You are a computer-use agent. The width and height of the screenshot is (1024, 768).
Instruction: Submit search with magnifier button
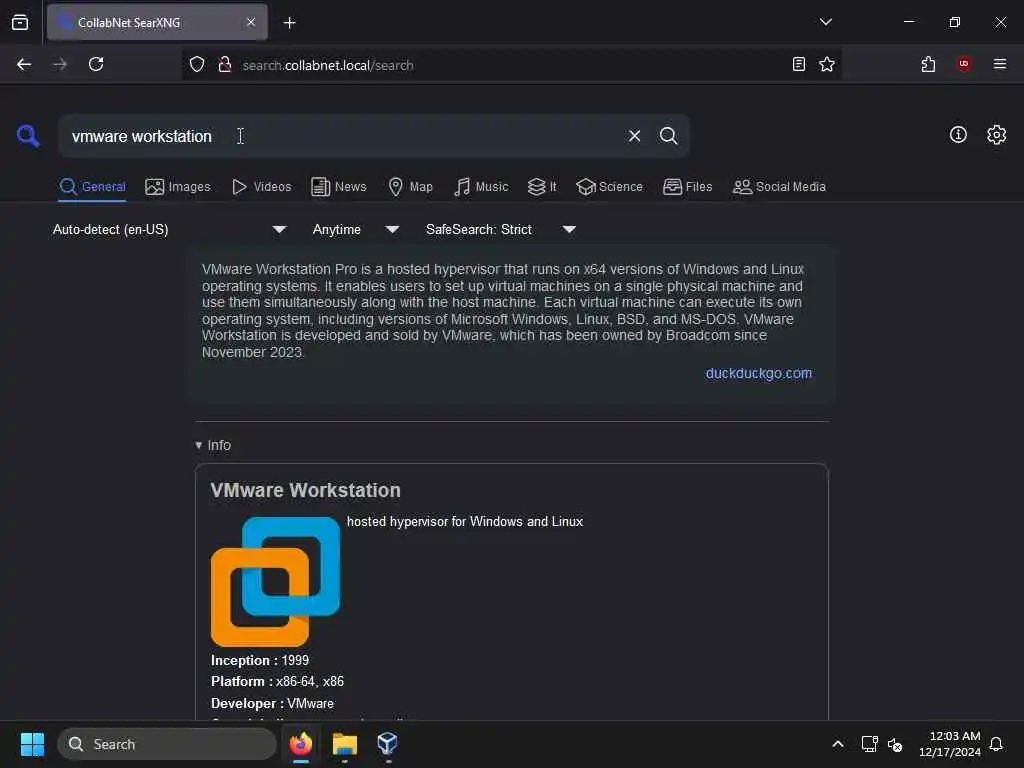(x=668, y=136)
